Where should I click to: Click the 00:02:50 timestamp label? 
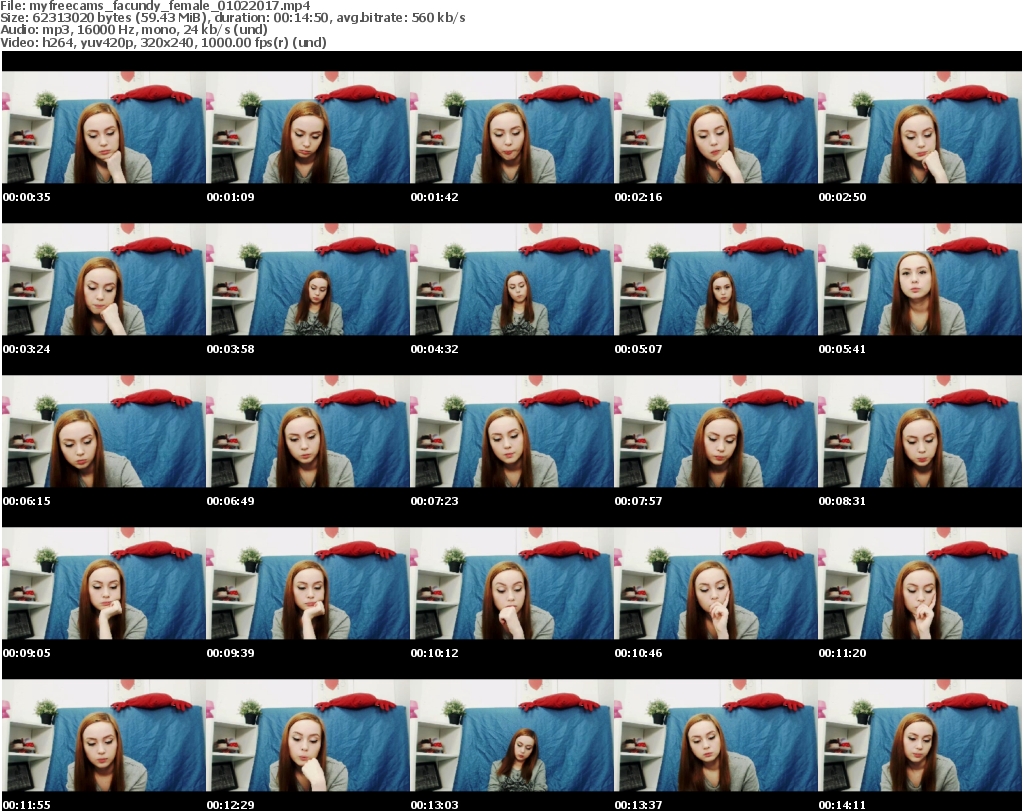pyautogui.click(x=842, y=197)
